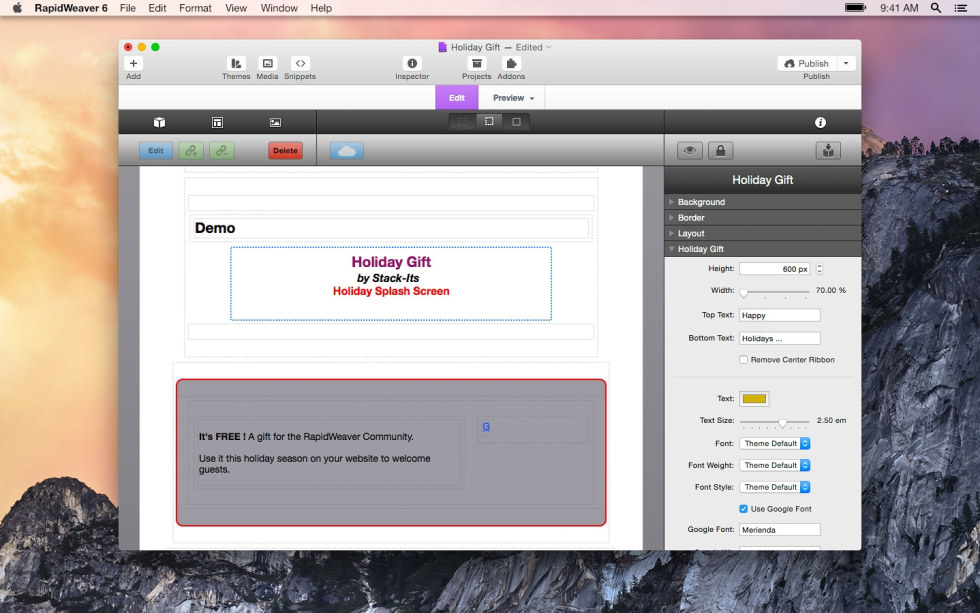Select the solid square view mode

516,122
